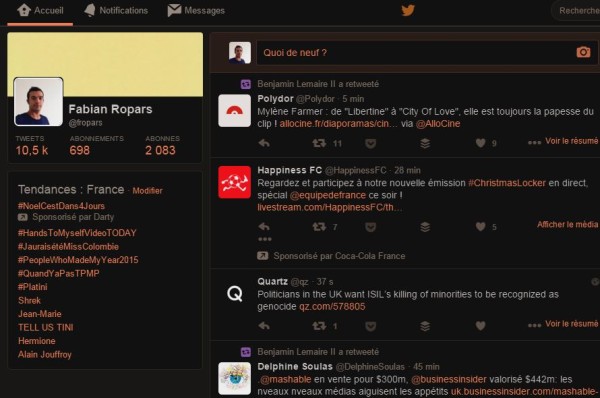Viewport: 600px width, 398px height.
Task: Open the @equipedefrance mention
Action: tap(328, 195)
